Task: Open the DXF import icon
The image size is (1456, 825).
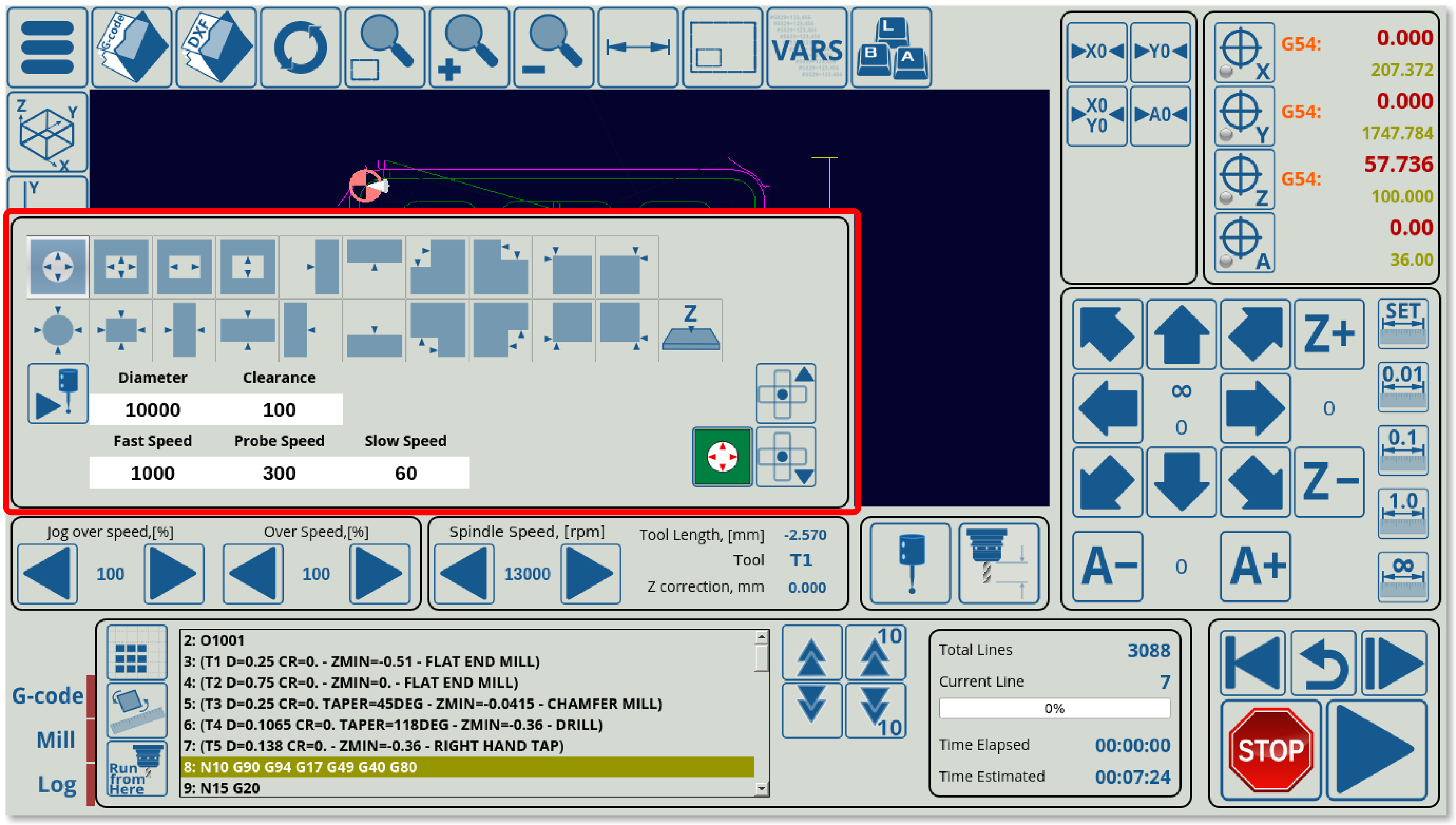Action: pyautogui.click(x=216, y=48)
